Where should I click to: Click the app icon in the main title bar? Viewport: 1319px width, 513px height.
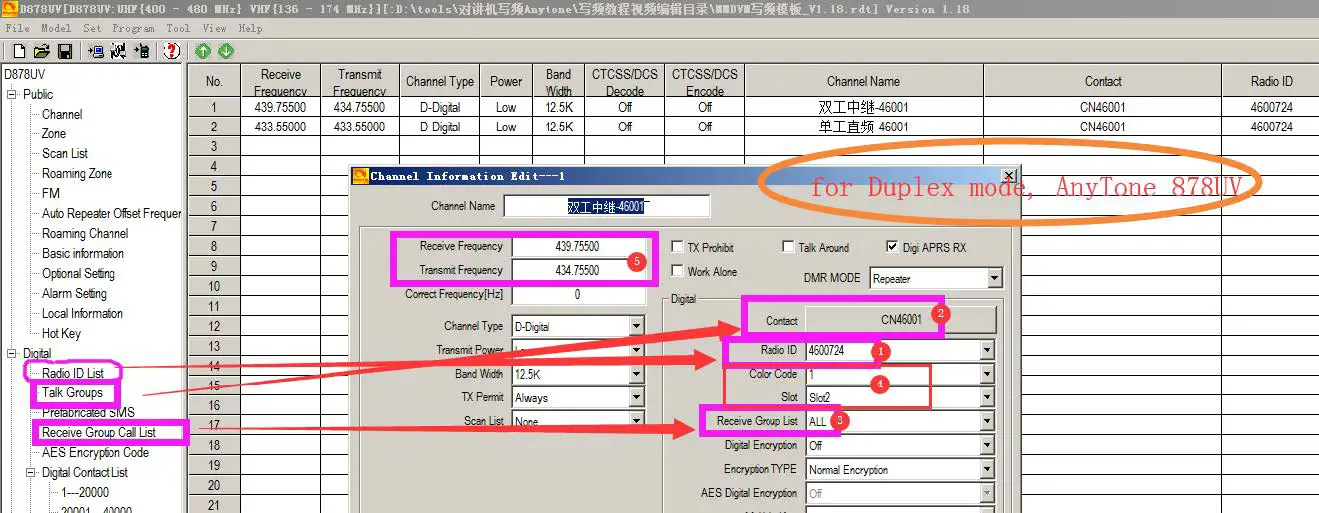point(8,9)
